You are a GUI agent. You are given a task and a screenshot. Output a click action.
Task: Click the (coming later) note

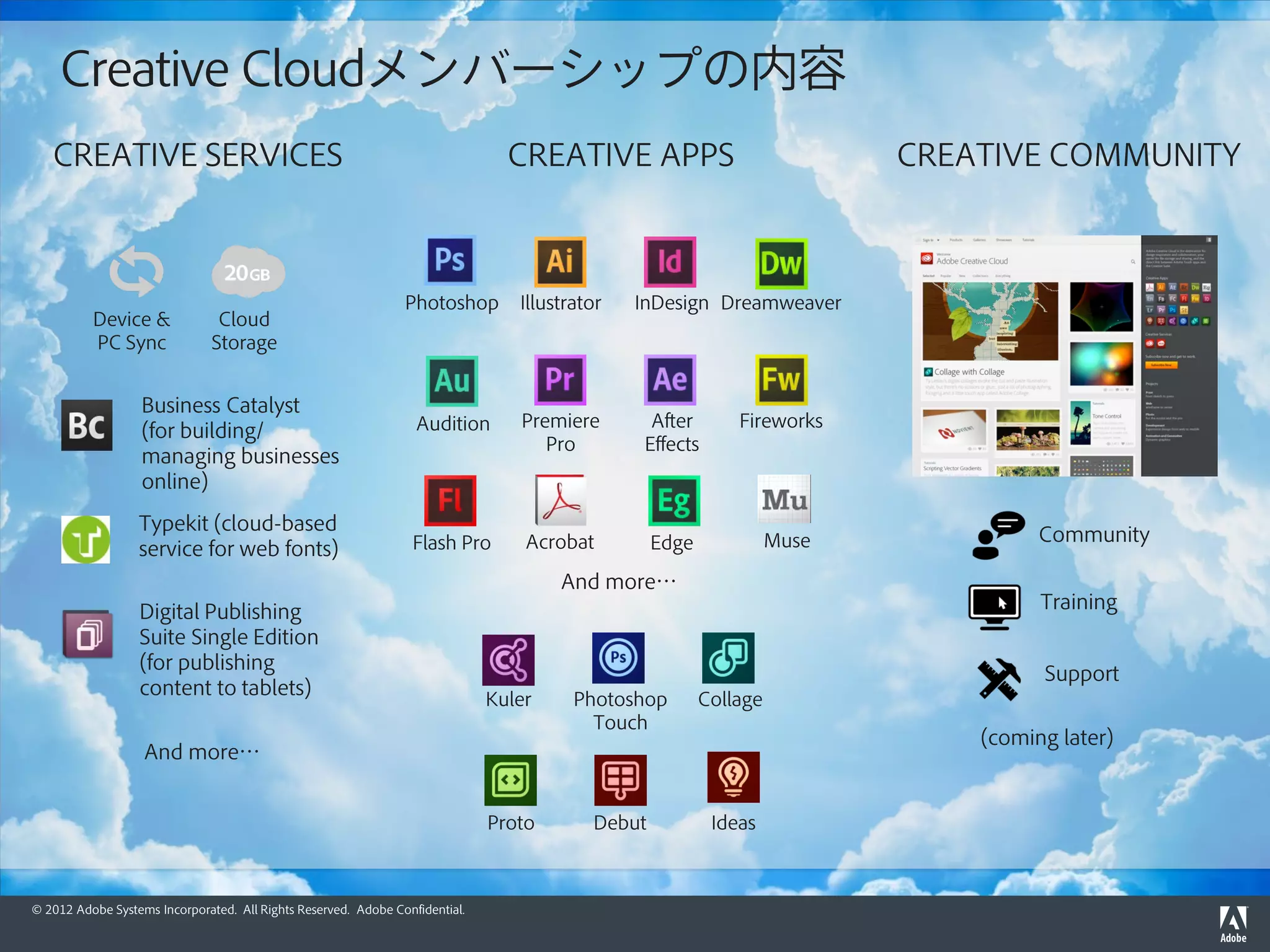(1047, 738)
